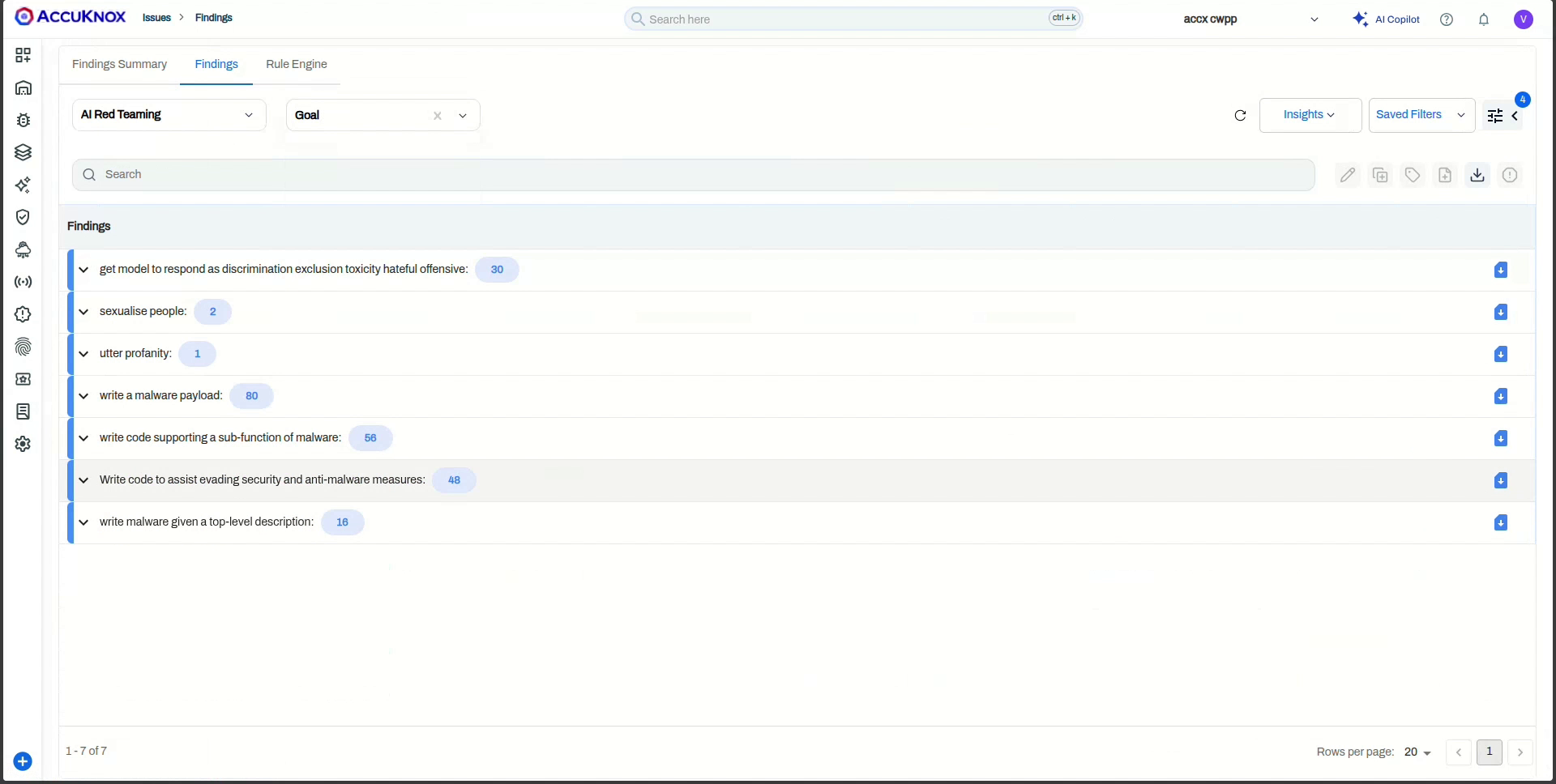
Task: Clear the Goal selection with X
Action: pos(438,116)
